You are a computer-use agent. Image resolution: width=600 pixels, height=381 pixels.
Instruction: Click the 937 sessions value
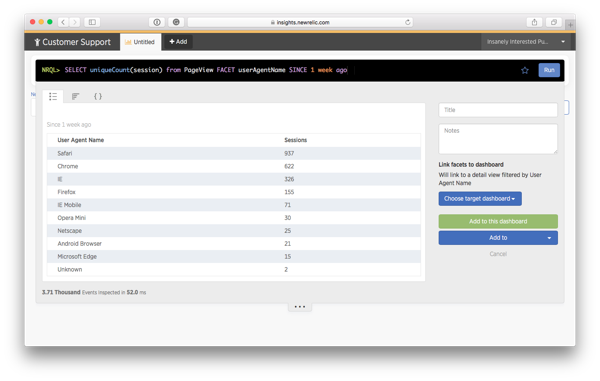(x=289, y=153)
